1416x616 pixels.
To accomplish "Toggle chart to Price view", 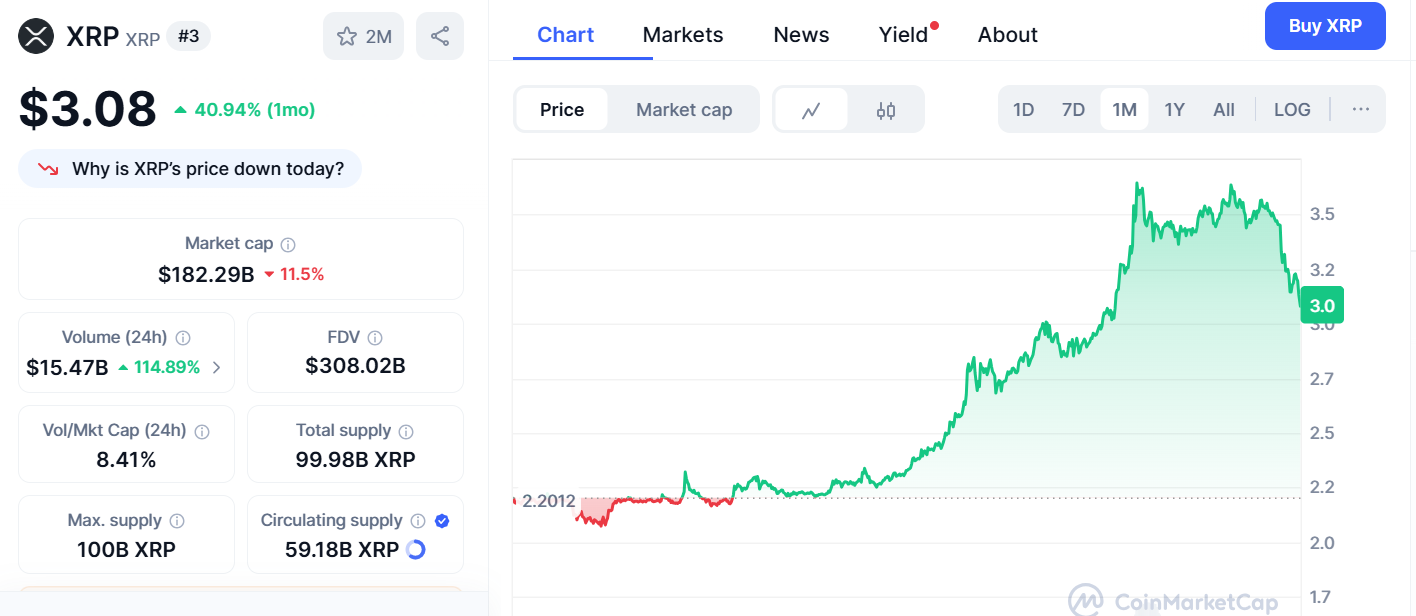I will (561, 110).
